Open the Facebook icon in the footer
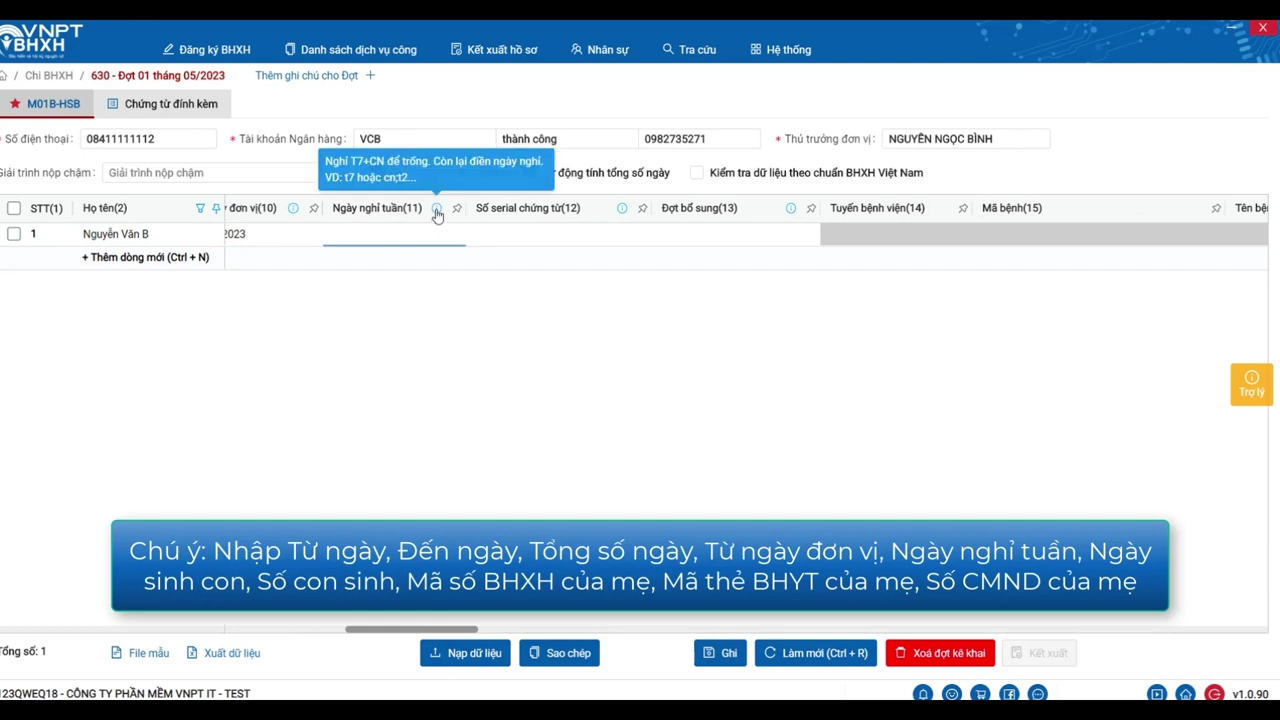 (x=1009, y=694)
